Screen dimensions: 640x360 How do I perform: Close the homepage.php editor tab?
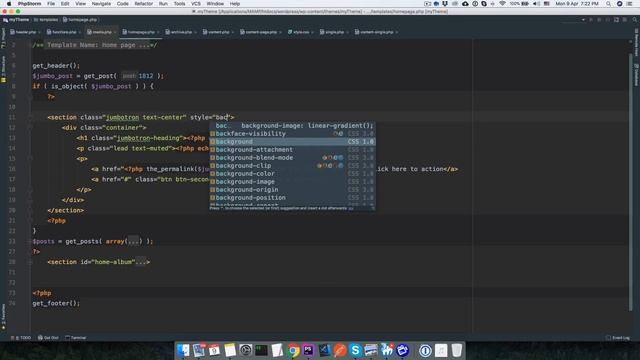click(x=158, y=32)
